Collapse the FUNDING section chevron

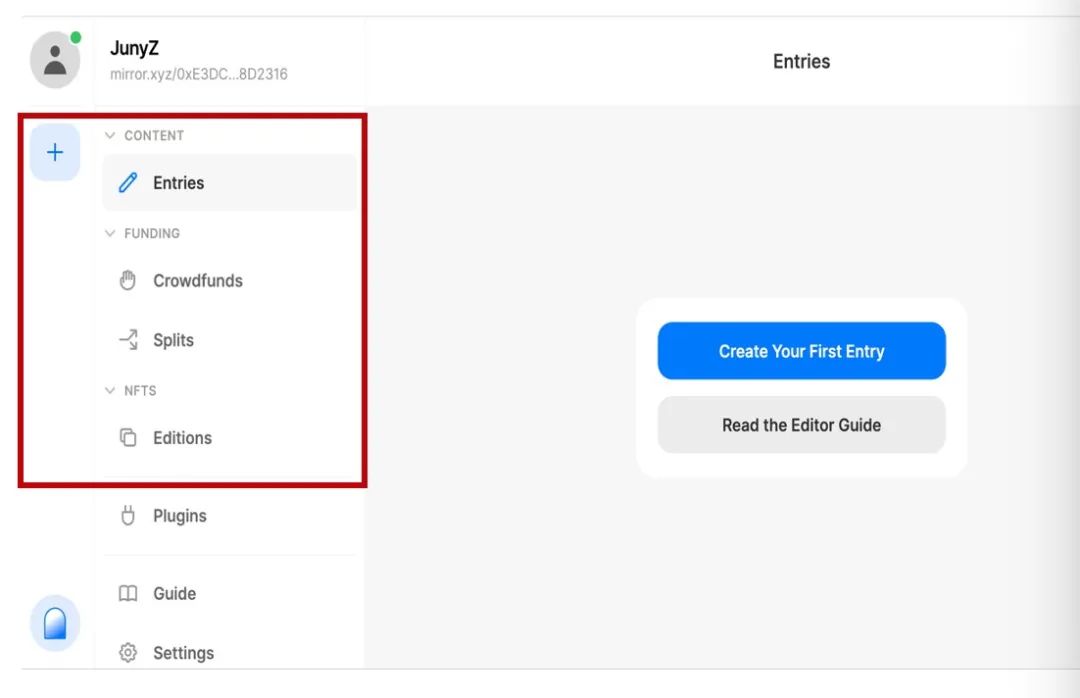110,234
